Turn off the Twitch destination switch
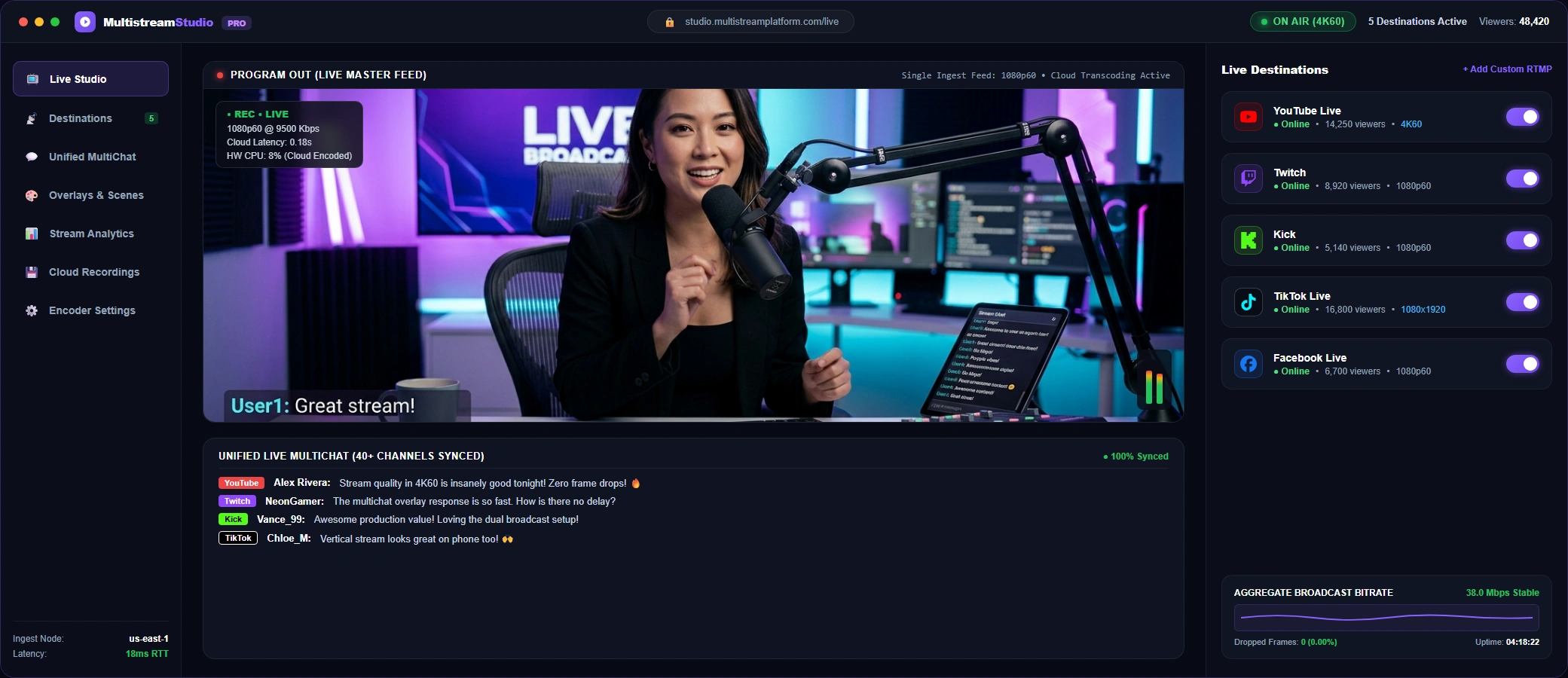This screenshot has height=678, width=1568. click(1522, 179)
